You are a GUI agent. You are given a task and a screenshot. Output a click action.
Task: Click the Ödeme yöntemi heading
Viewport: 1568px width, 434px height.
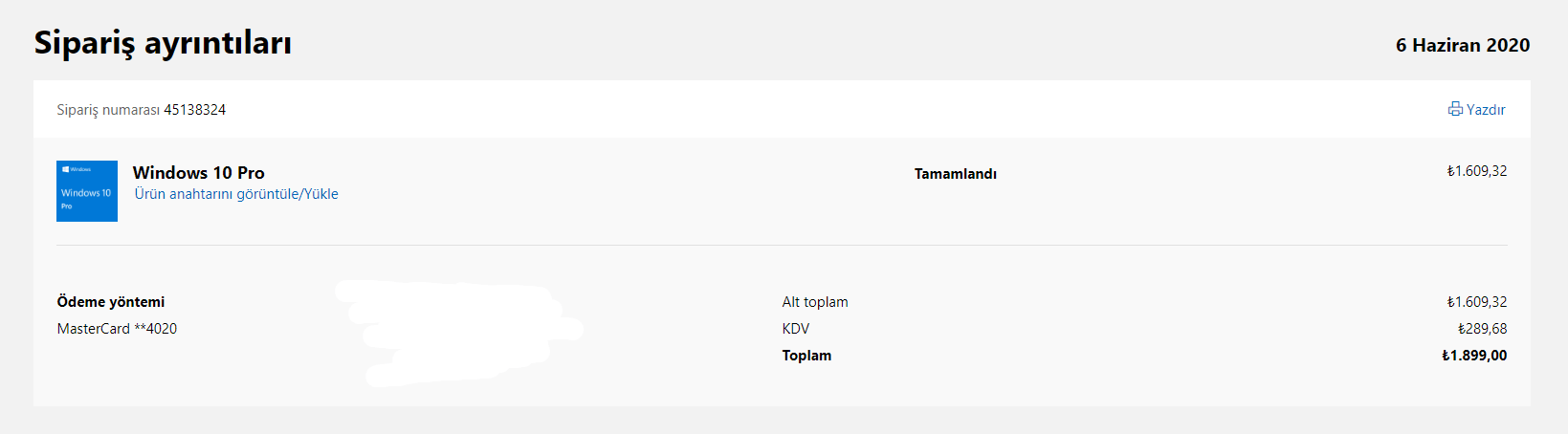coord(110,302)
